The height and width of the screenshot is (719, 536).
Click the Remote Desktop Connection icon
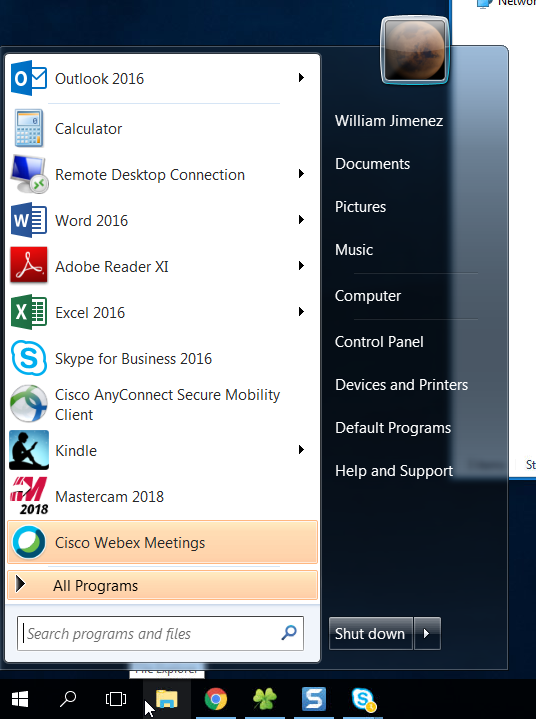coord(29,174)
